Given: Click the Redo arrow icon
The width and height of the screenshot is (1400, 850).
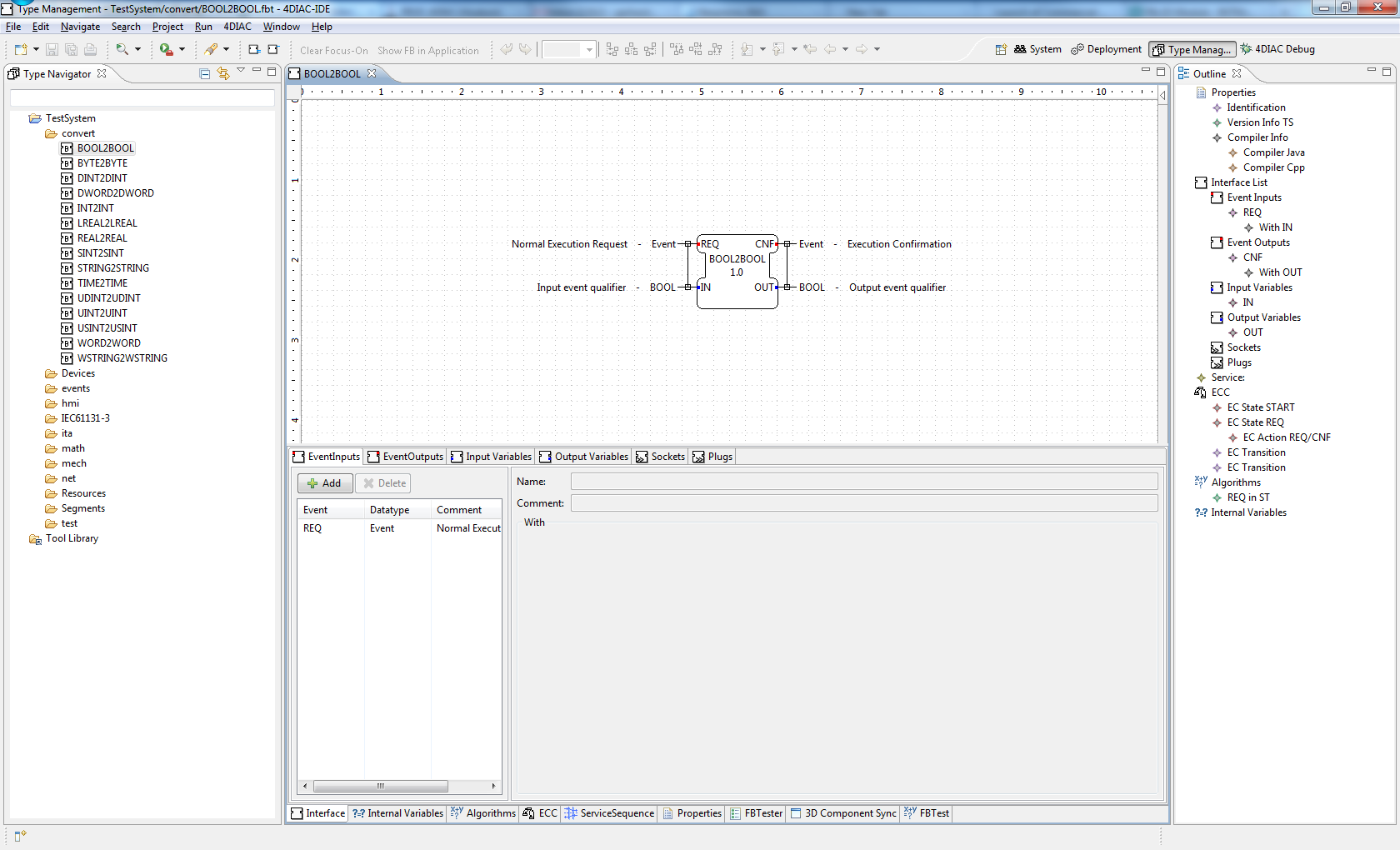Looking at the screenshot, I should 525,49.
